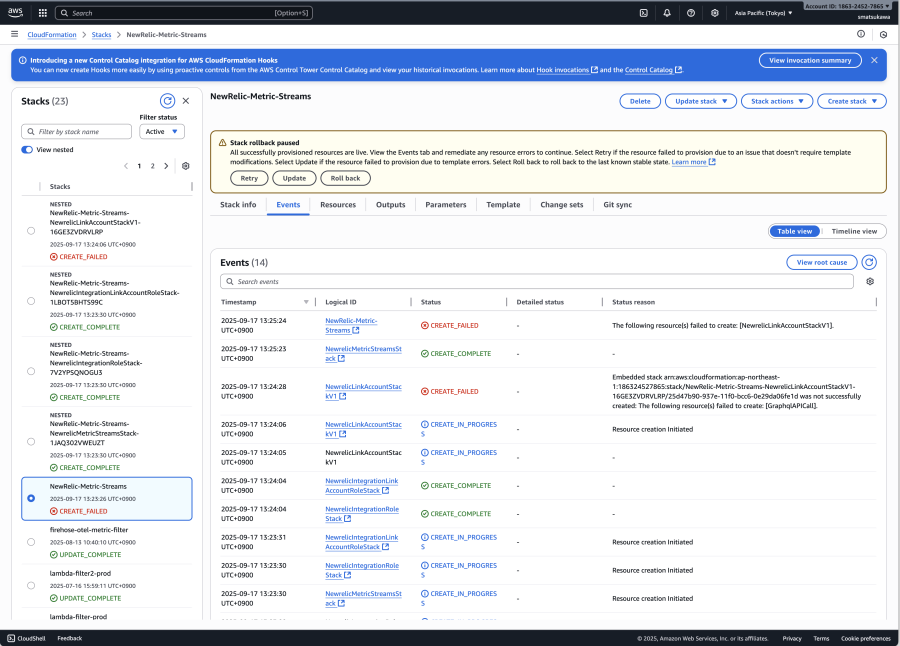Image resolution: width=900 pixels, height=646 pixels.
Task: Select the lambda-filter2-prod stack radio
Action: pos(31,586)
